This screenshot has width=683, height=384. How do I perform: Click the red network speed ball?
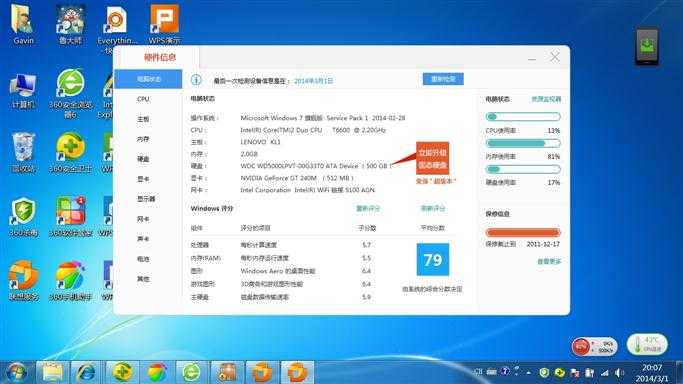click(581, 347)
